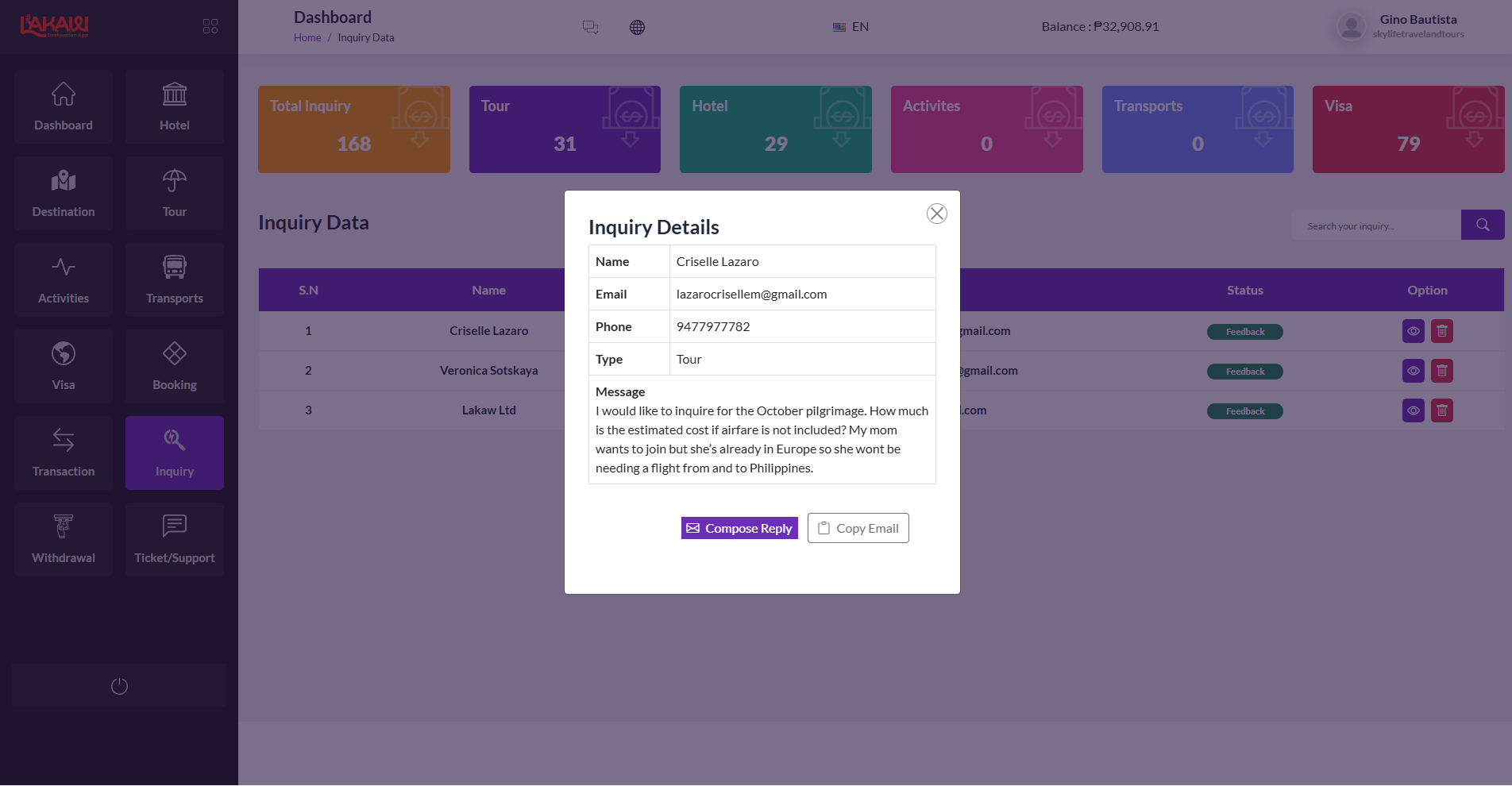Click Feedback status for Lakaw Ltd
1512x786 pixels.
(x=1245, y=411)
